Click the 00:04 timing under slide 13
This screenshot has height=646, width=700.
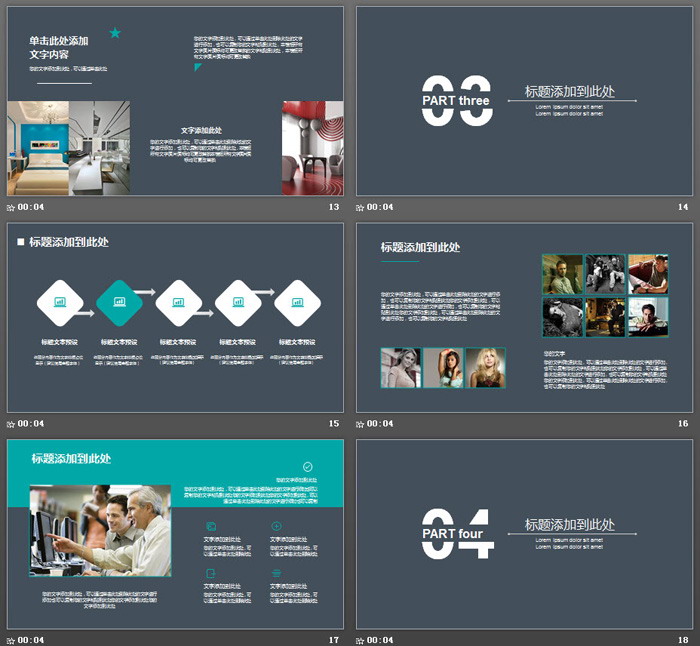[x=31, y=208]
